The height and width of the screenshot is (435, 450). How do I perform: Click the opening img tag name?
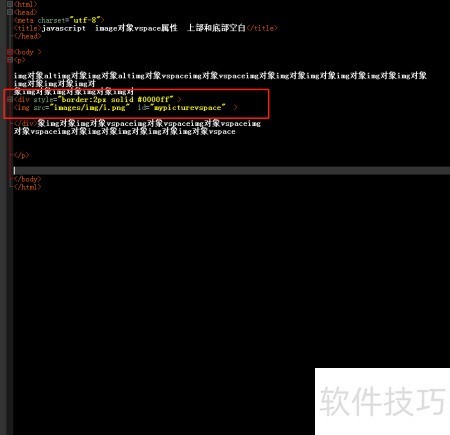click(x=22, y=107)
